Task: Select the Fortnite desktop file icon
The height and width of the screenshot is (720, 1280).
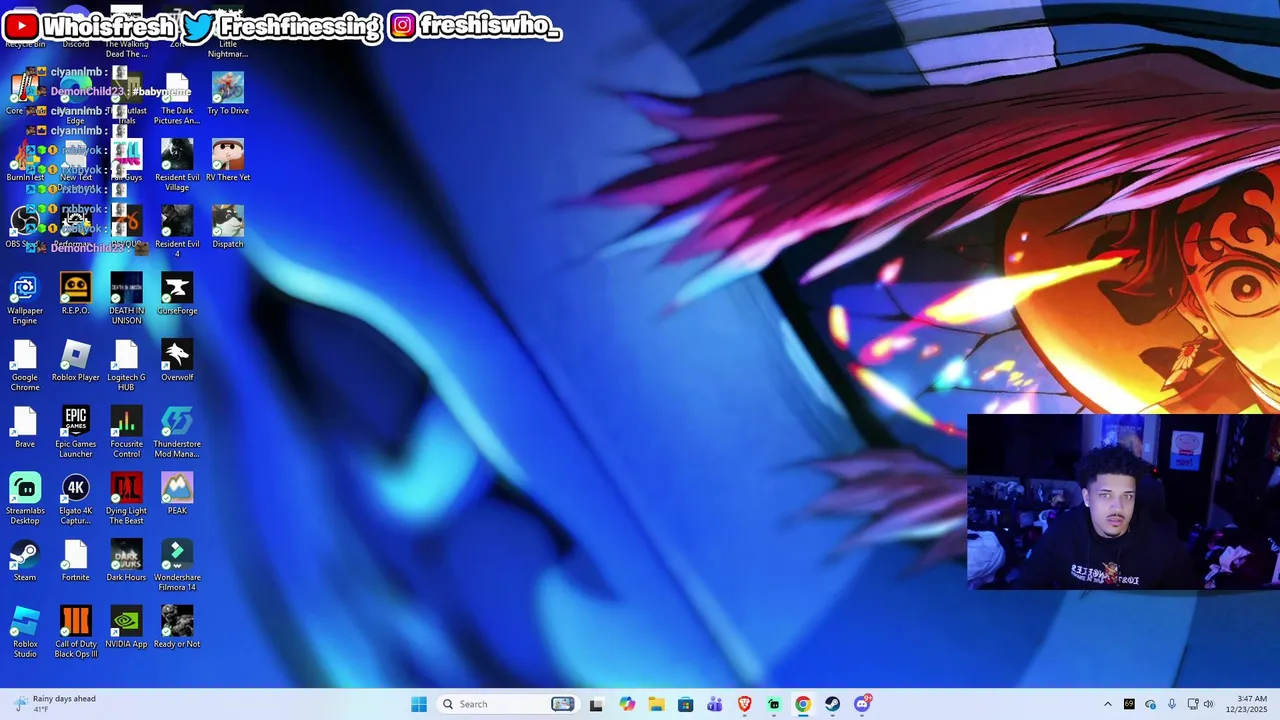Action: (x=75, y=561)
